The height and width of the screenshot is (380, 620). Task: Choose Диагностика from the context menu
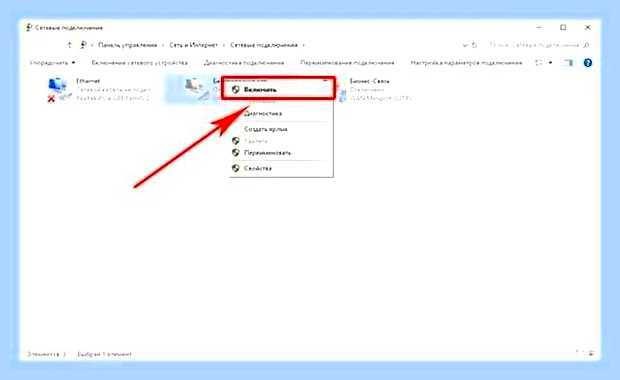point(263,113)
